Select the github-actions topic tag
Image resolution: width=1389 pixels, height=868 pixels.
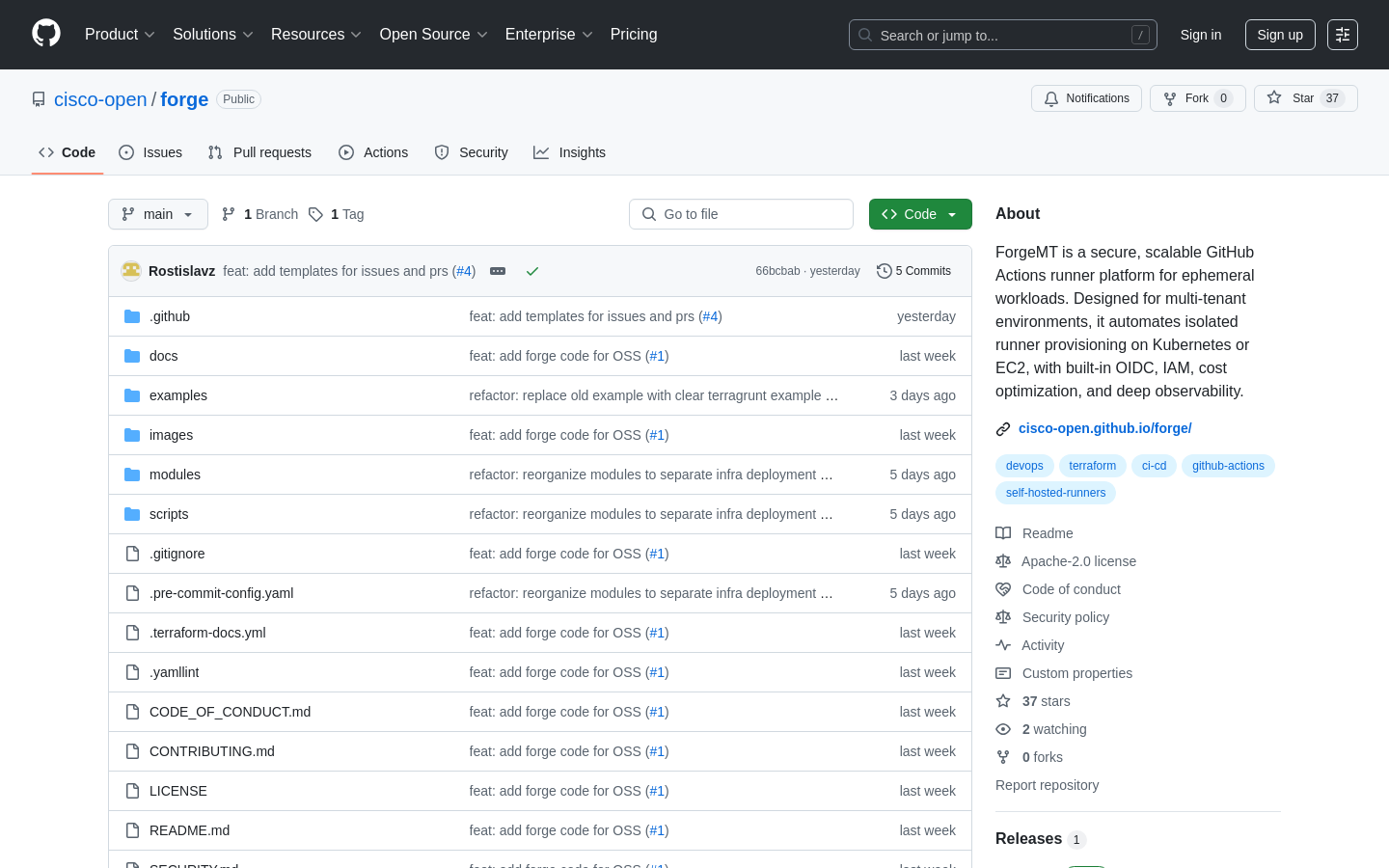pyautogui.click(x=1228, y=466)
